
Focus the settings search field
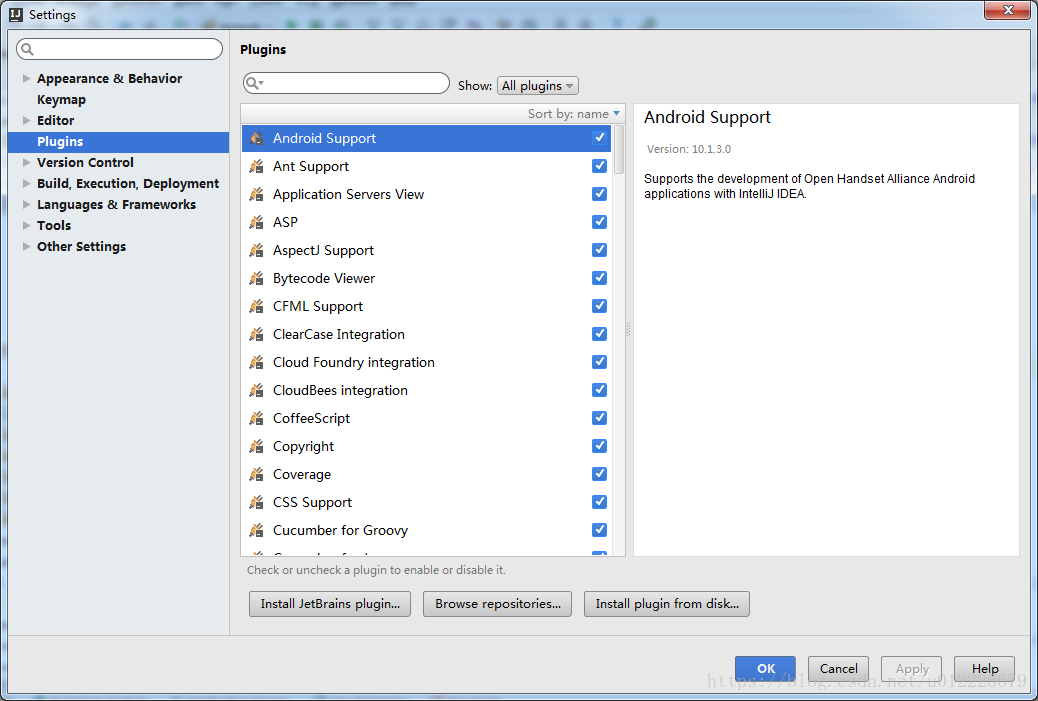click(x=119, y=49)
